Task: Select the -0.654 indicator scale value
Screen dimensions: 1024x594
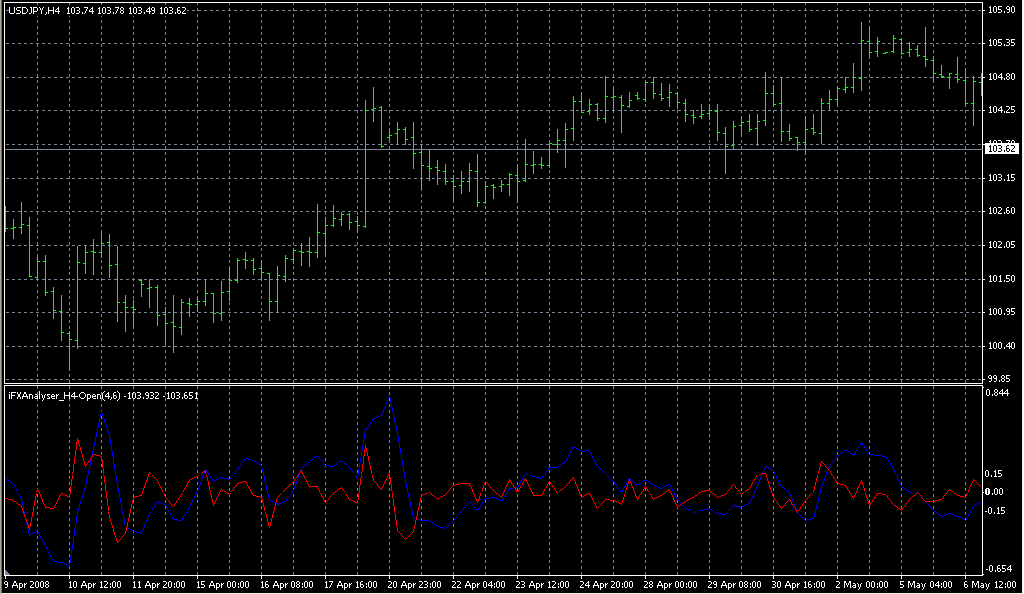Action: (998, 569)
